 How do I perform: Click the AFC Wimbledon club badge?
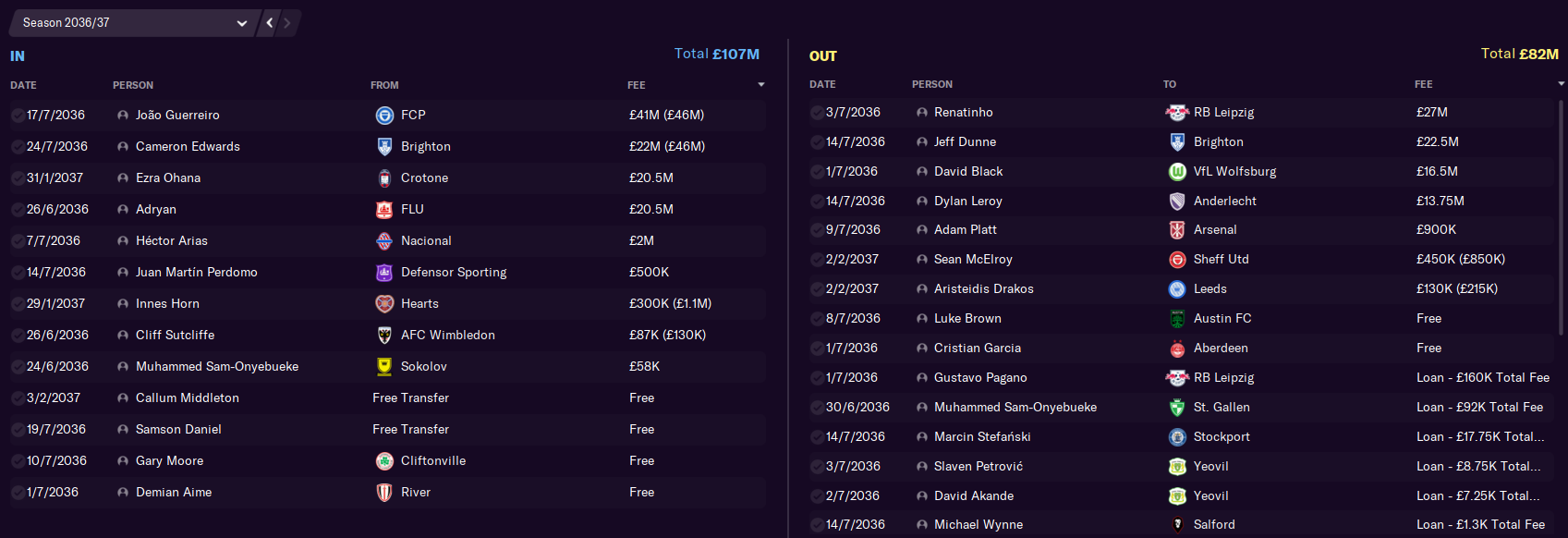(x=384, y=336)
